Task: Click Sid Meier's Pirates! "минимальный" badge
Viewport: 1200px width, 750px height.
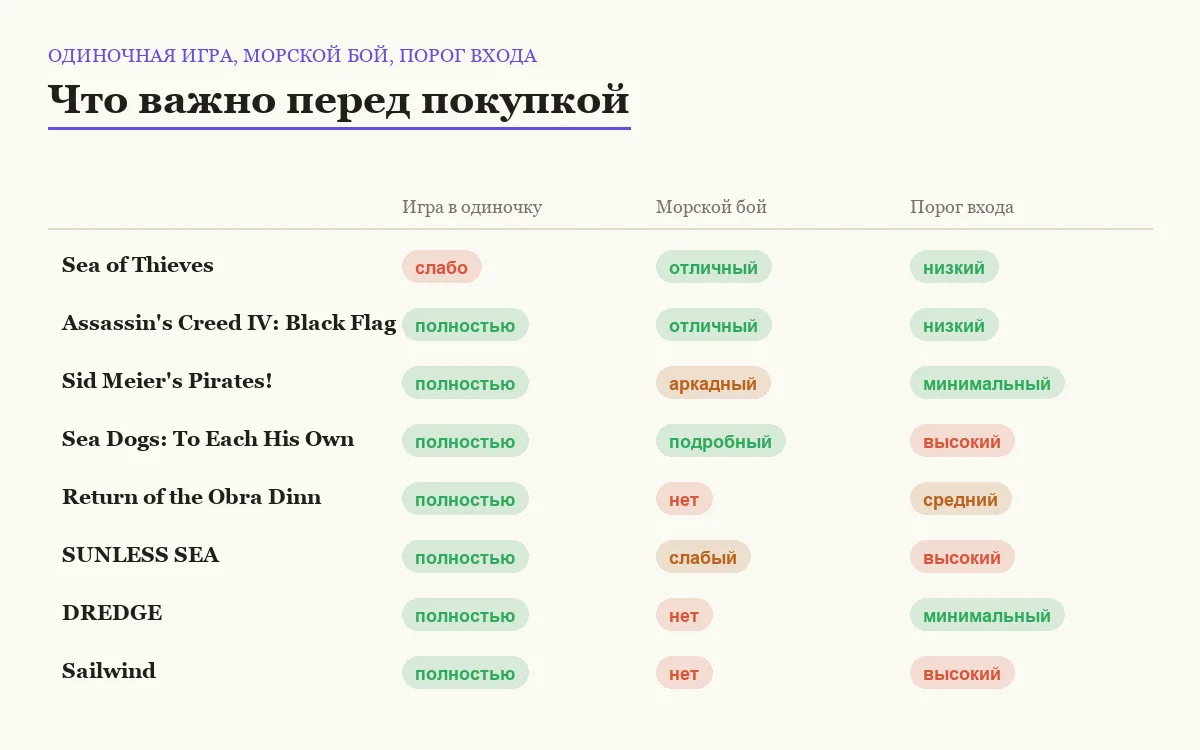Action: (x=987, y=383)
